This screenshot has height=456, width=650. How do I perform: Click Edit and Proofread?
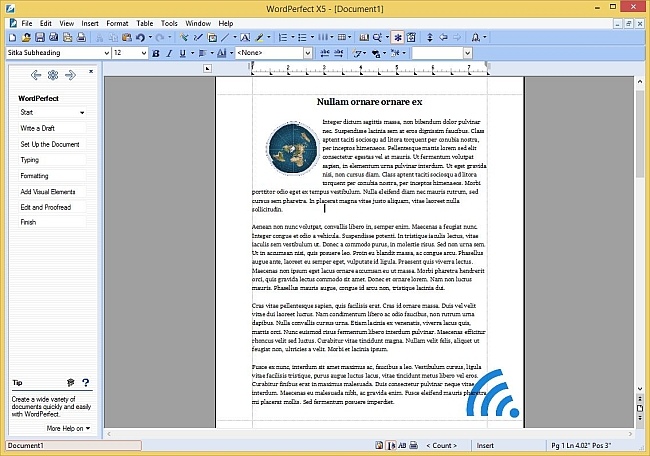click(52, 207)
